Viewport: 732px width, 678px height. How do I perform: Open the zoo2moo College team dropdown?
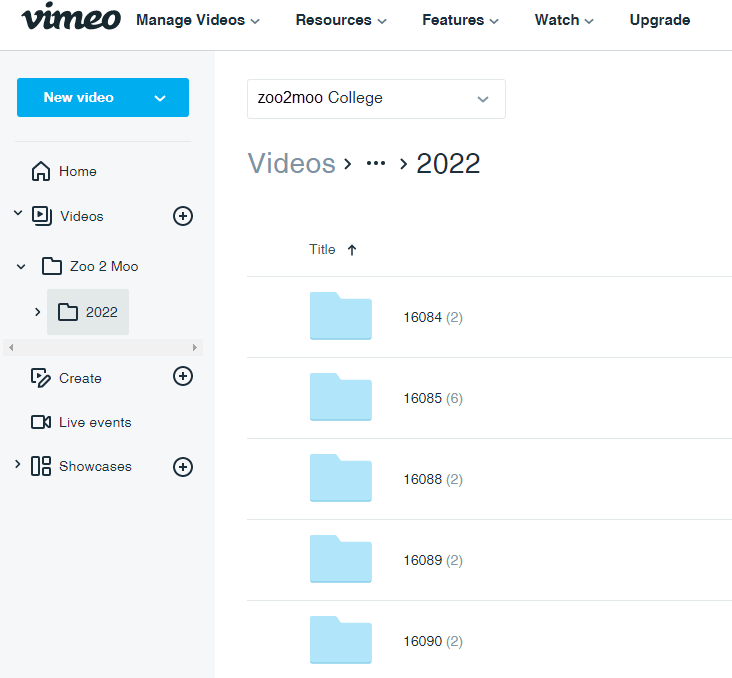click(376, 99)
